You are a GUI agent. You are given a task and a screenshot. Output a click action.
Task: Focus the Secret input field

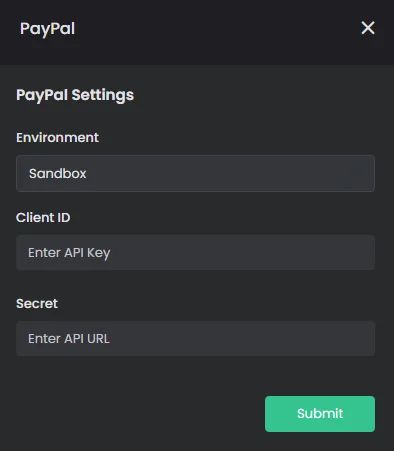pyautogui.click(x=195, y=339)
